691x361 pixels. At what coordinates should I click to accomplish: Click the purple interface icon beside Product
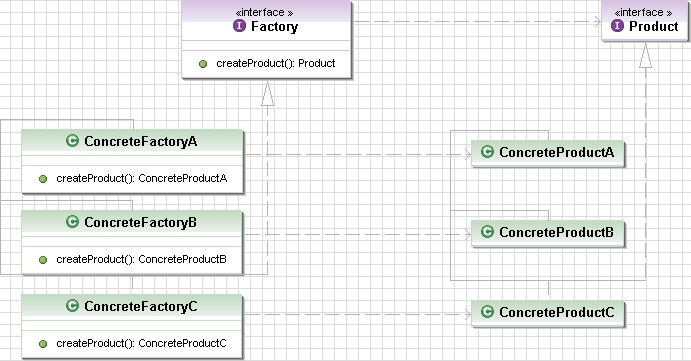click(617, 26)
